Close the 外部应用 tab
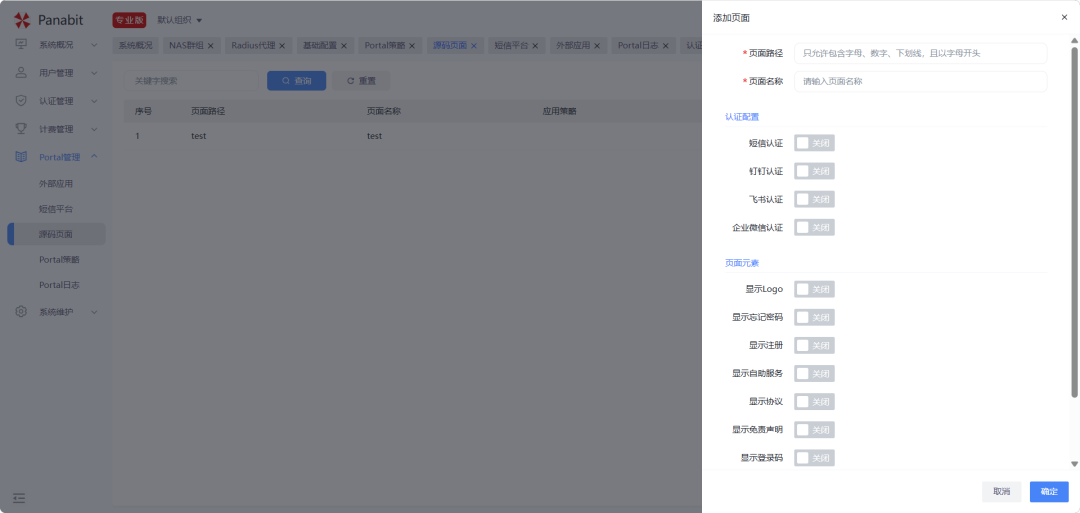Viewport: 1080px width, 513px height. 597,45
